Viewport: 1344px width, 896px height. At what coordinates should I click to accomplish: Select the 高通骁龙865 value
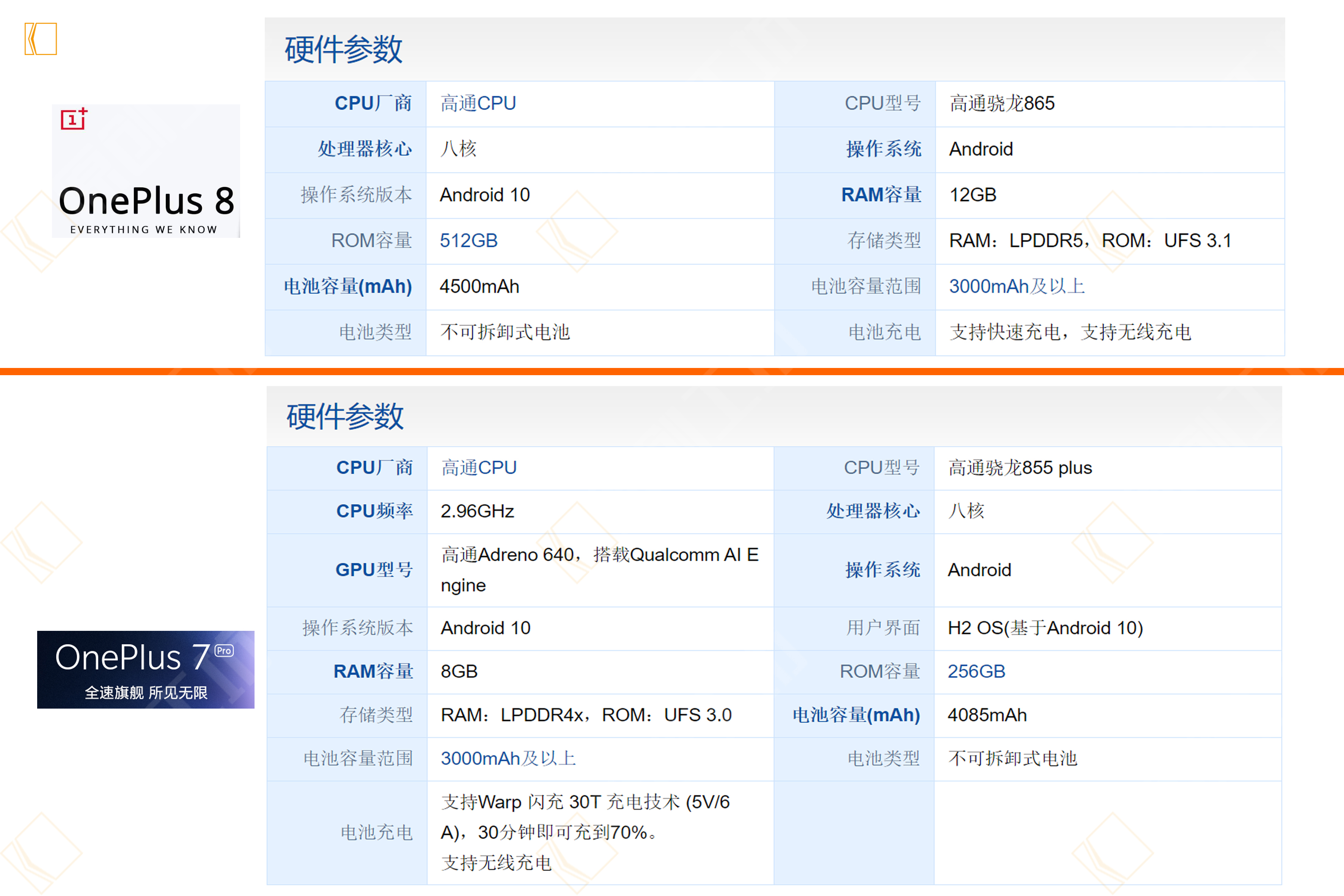[1002, 104]
